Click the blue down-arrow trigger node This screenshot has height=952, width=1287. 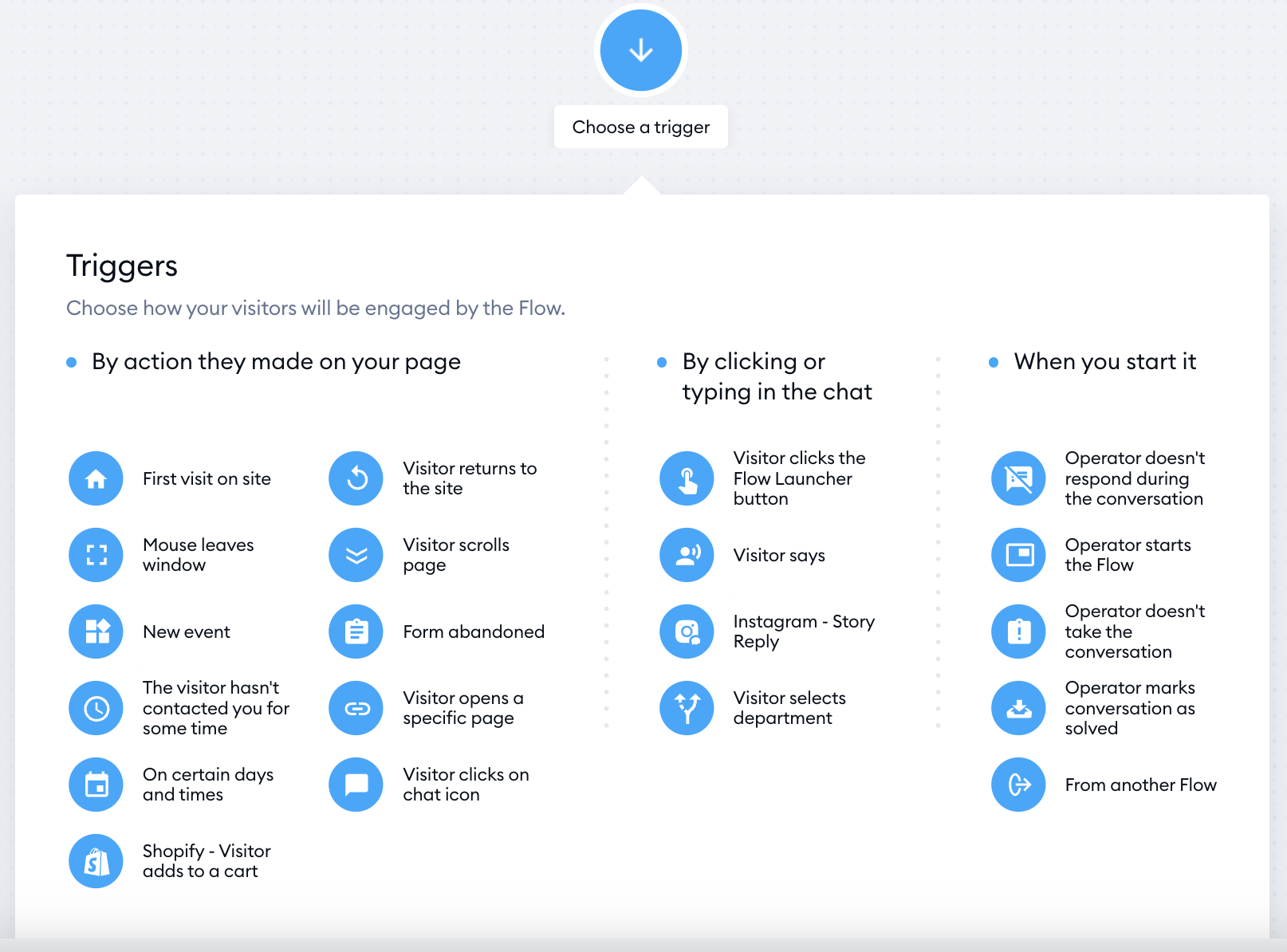pyautogui.click(x=641, y=50)
